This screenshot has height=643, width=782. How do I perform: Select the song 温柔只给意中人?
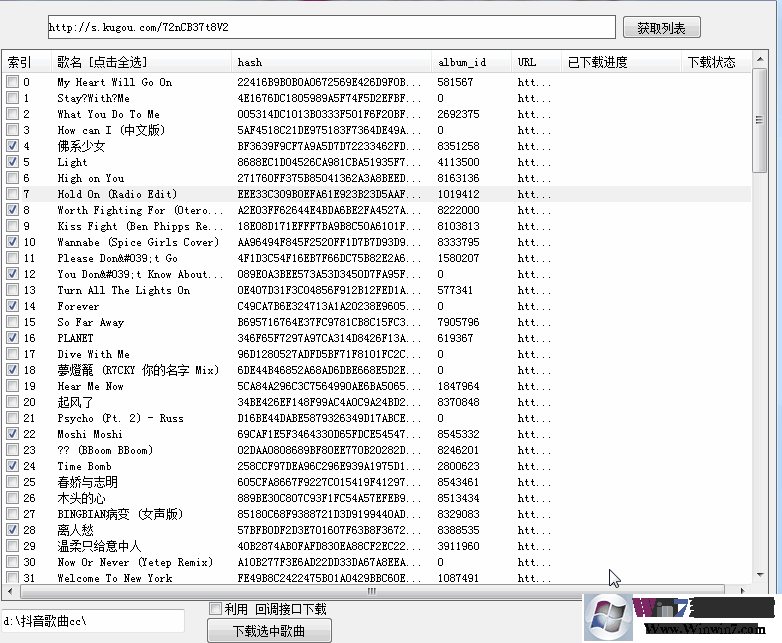99,546
